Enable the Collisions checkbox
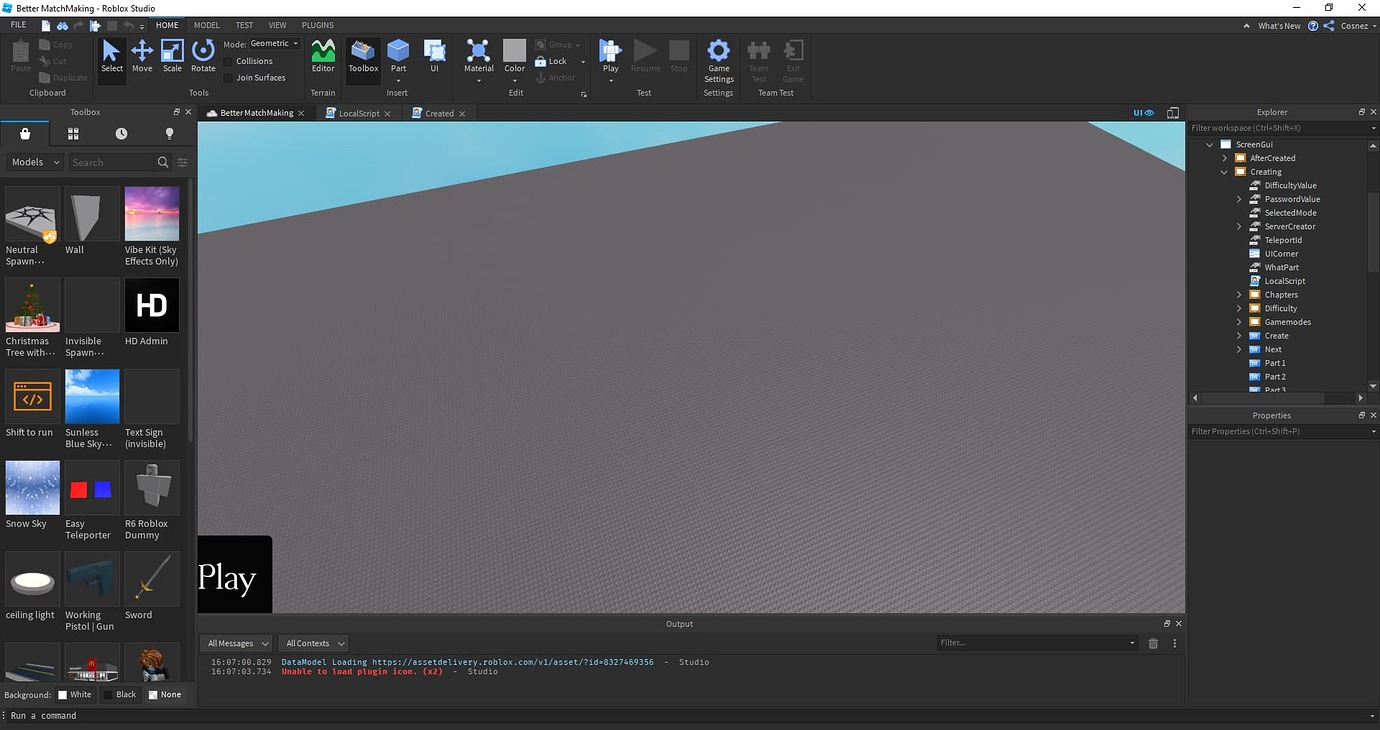1380x730 pixels. pyautogui.click(x=229, y=61)
